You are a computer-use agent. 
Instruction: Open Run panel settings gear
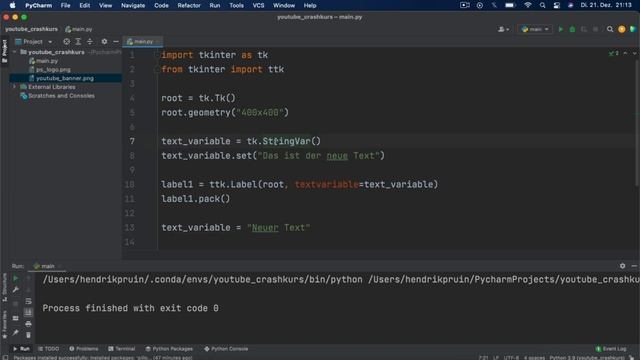click(622, 266)
